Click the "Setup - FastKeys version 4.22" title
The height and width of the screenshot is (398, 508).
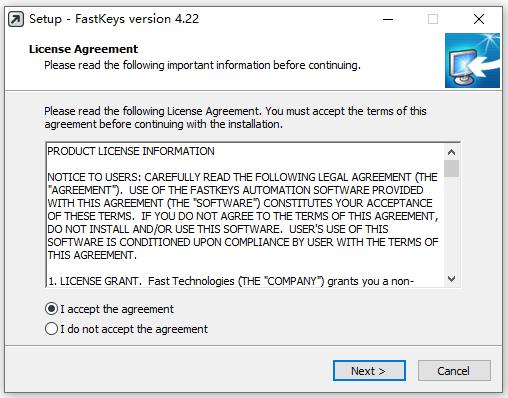point(114,19)
